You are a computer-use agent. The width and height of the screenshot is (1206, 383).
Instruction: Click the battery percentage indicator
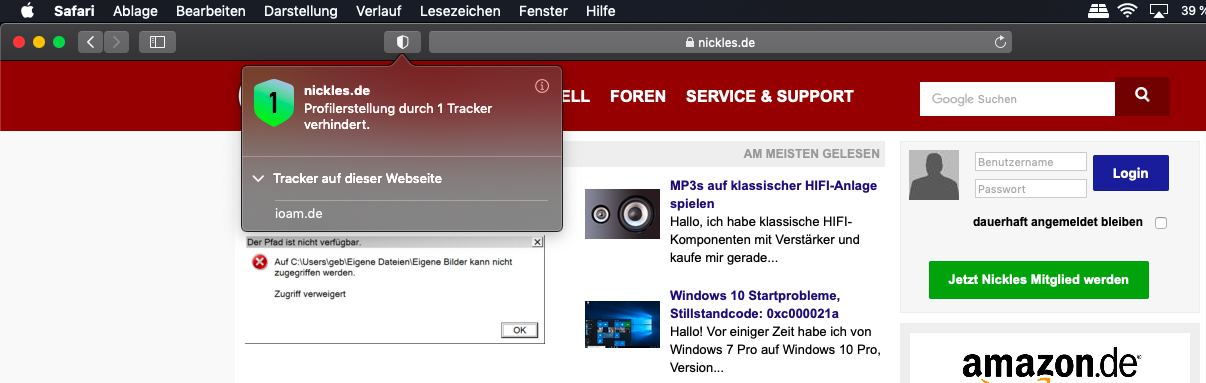tap(1193, 12)
